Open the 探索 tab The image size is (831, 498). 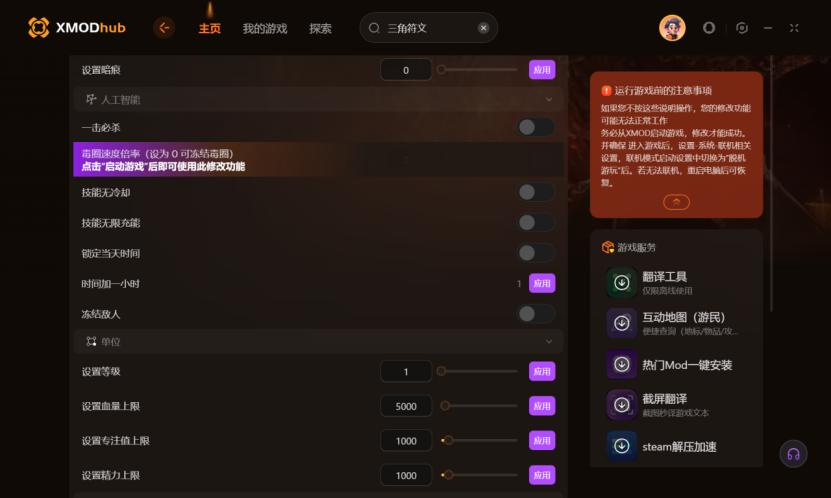click(320, 29)
